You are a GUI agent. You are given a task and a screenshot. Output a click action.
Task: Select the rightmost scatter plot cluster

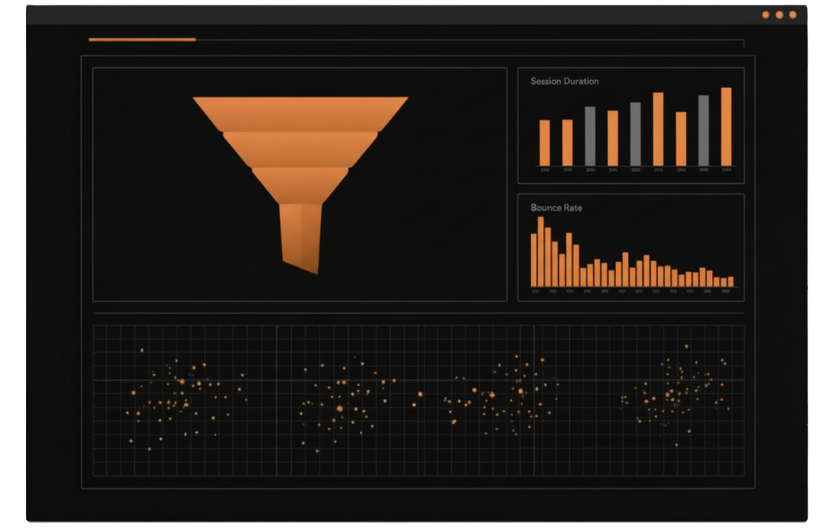pos(675,395)
